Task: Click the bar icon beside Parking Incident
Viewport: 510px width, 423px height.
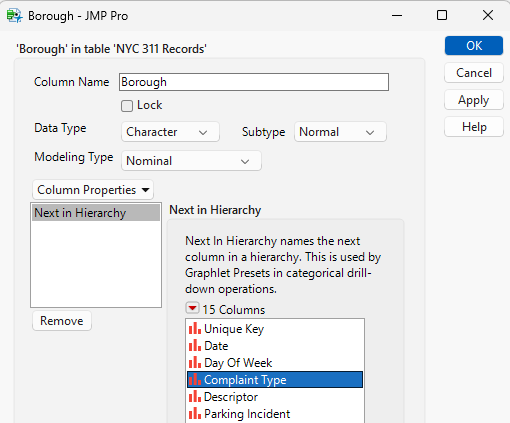Action: tap(195, 413)
